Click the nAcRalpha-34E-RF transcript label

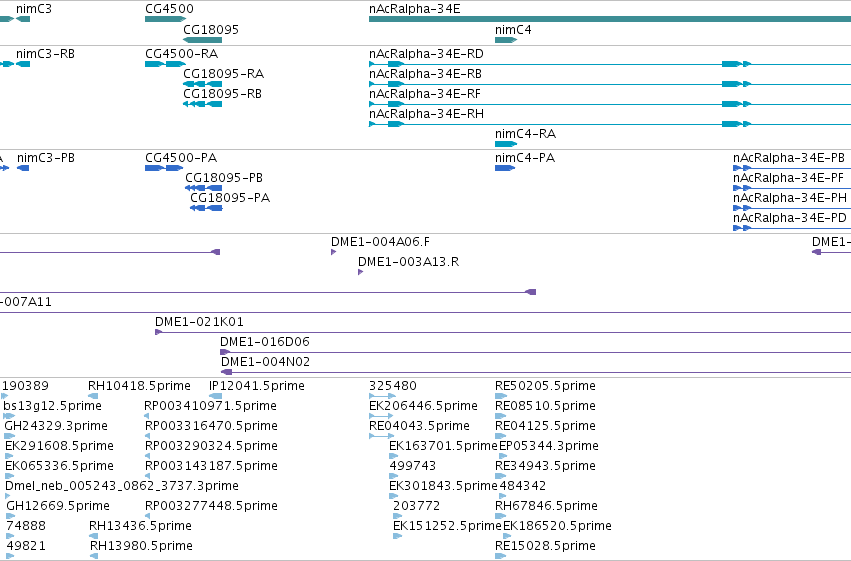[425, 93]
